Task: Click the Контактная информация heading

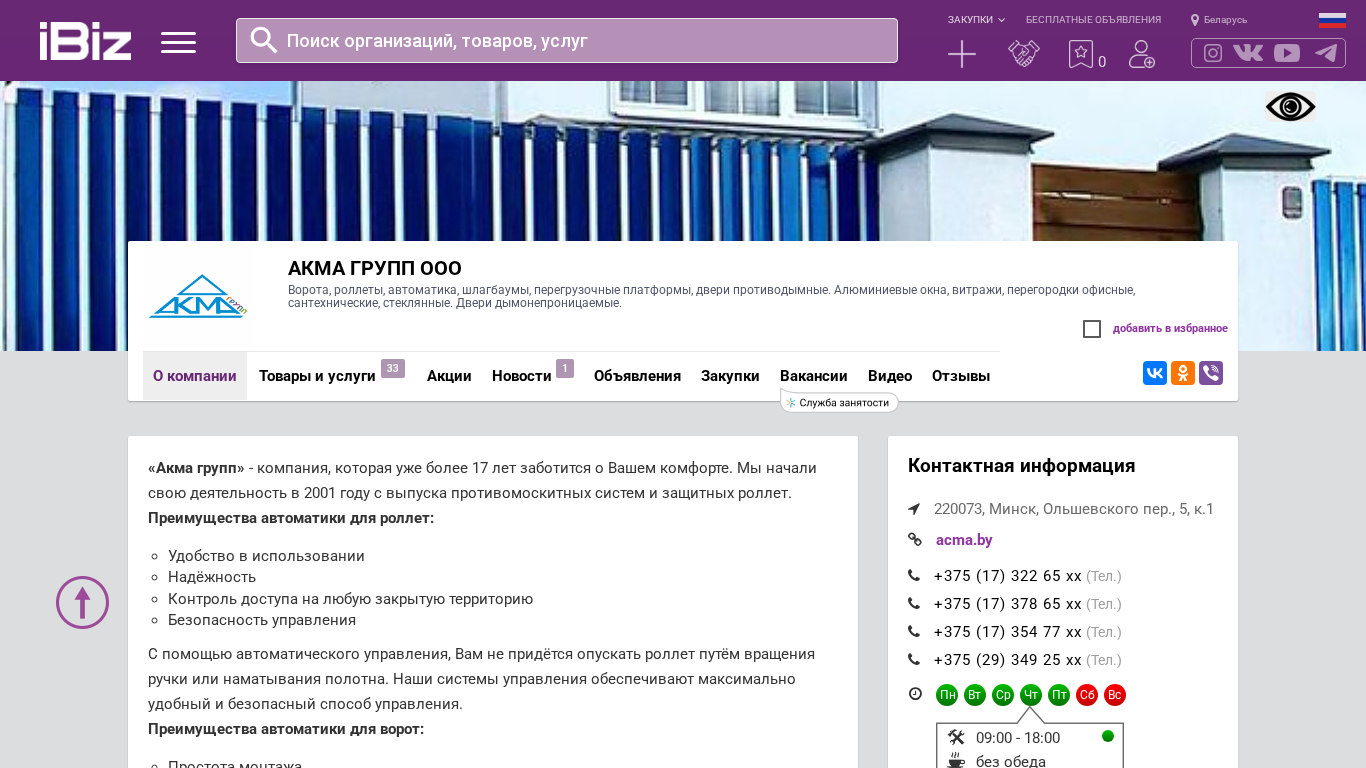Action: 1021,466
